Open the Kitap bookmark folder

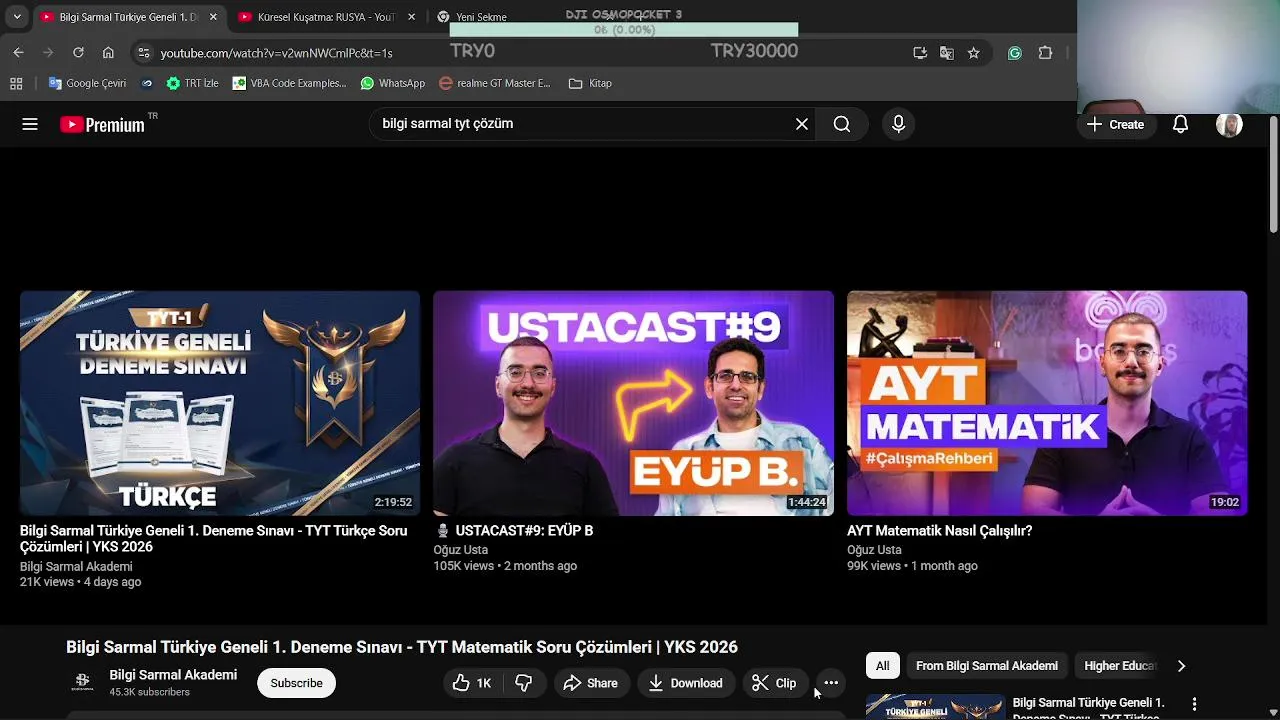click(590, 83)
